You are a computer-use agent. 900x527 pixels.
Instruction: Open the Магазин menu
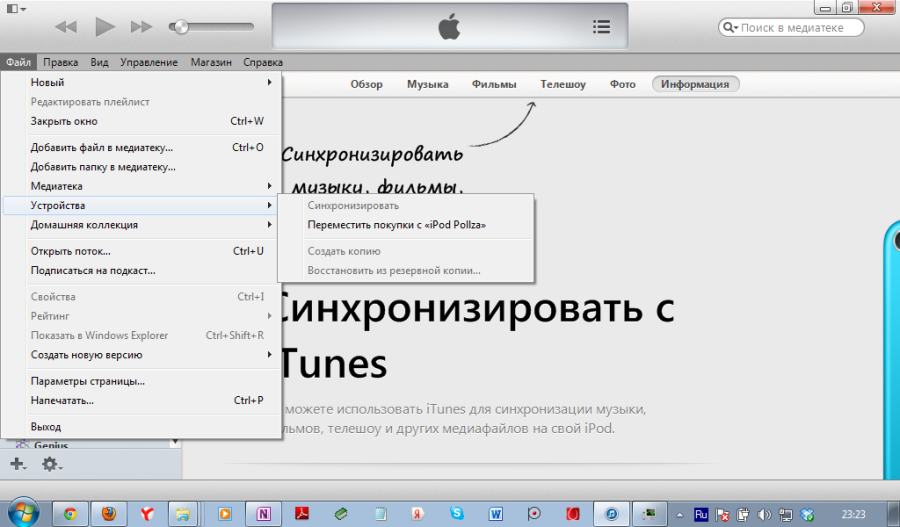pos(211,62)
